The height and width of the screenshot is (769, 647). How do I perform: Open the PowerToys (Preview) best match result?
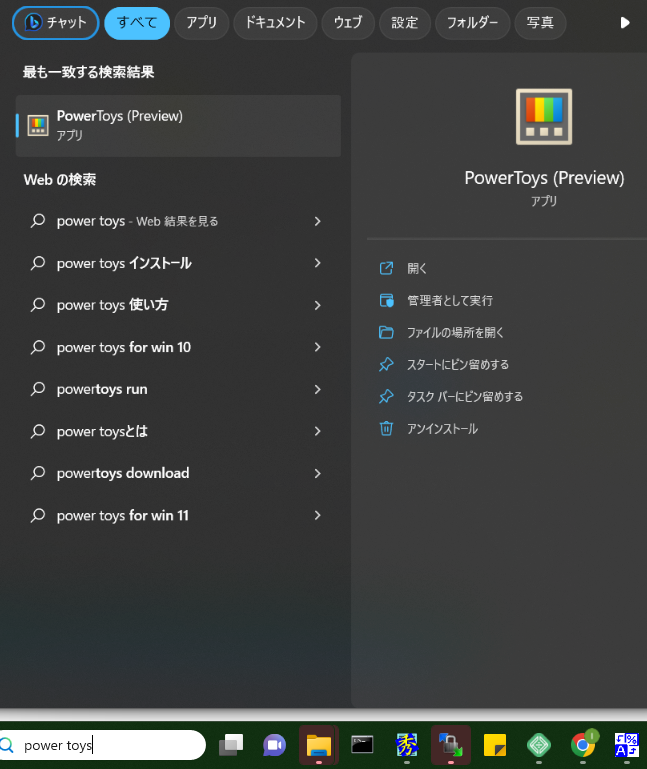point(178,126)
